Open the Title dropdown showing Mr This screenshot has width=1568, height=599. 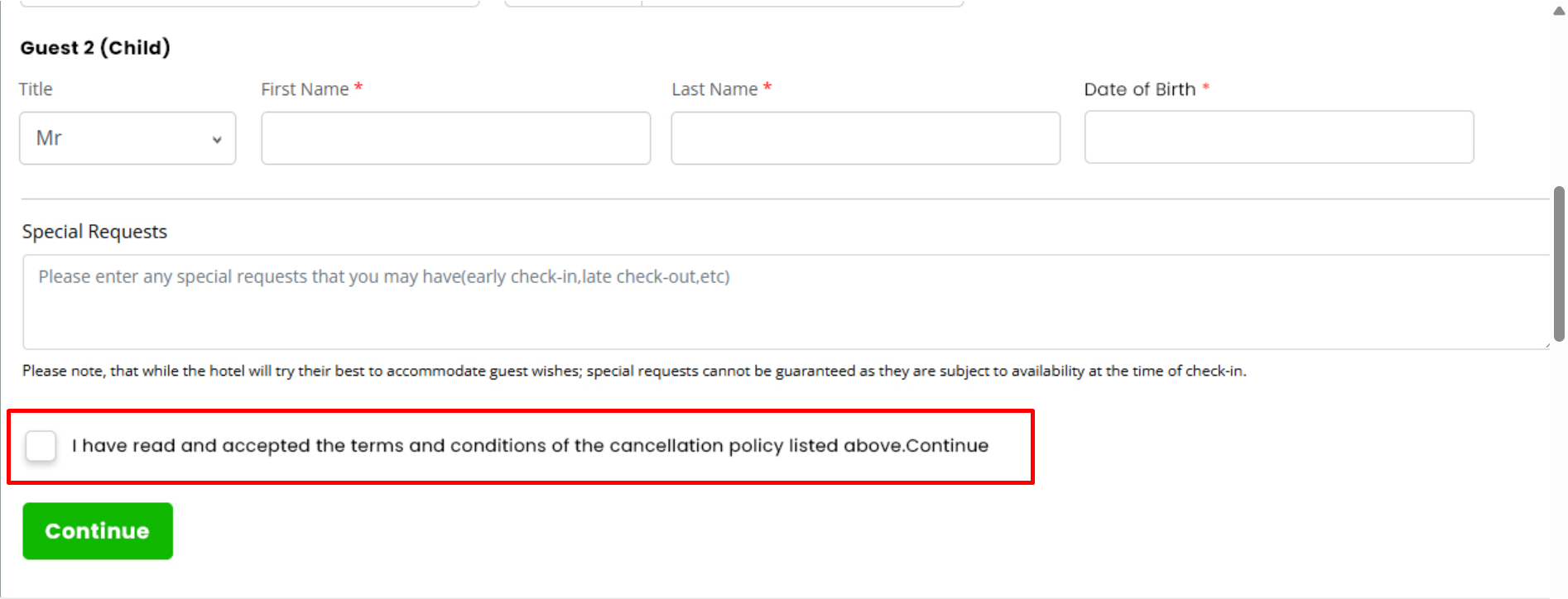click(127, 138)
